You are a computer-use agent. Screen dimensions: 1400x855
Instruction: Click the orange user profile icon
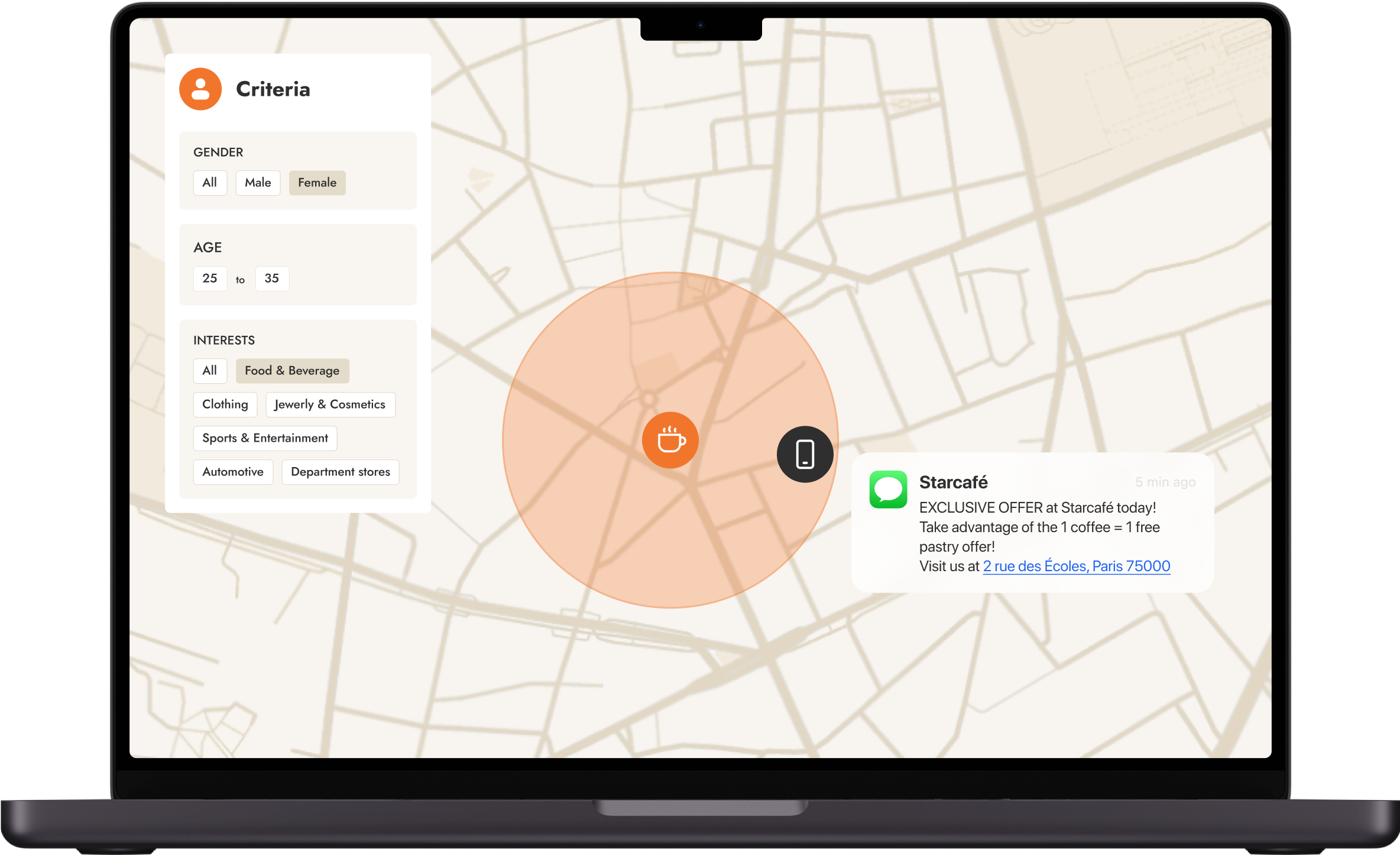pyautogui.click(x=200, y=89)
